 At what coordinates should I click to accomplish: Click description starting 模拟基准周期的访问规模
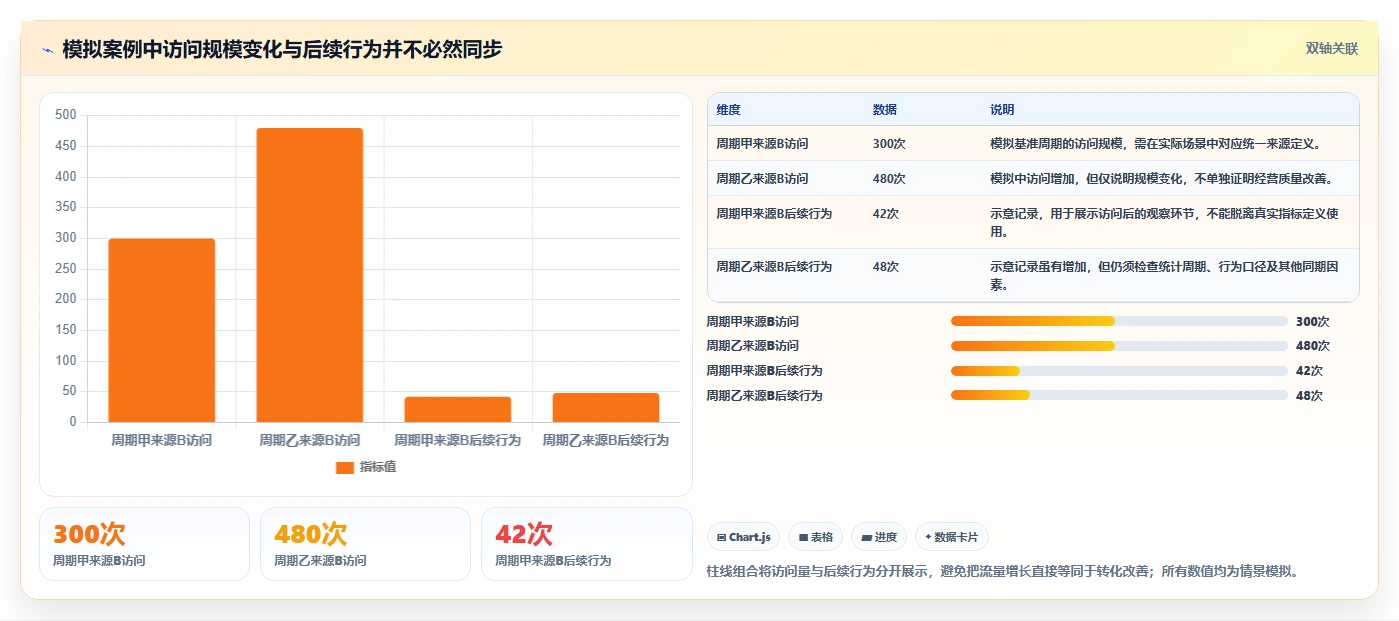1156,144
